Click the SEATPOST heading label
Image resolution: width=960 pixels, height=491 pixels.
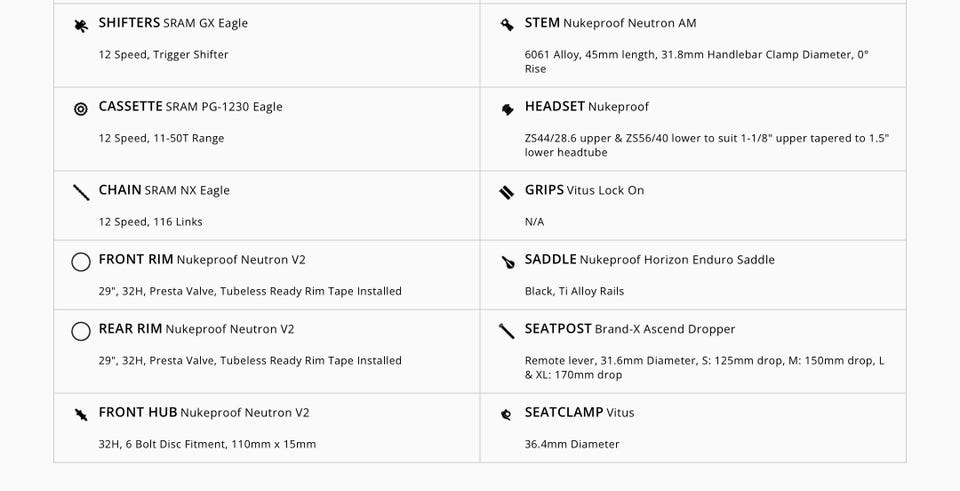coord(558,329)
